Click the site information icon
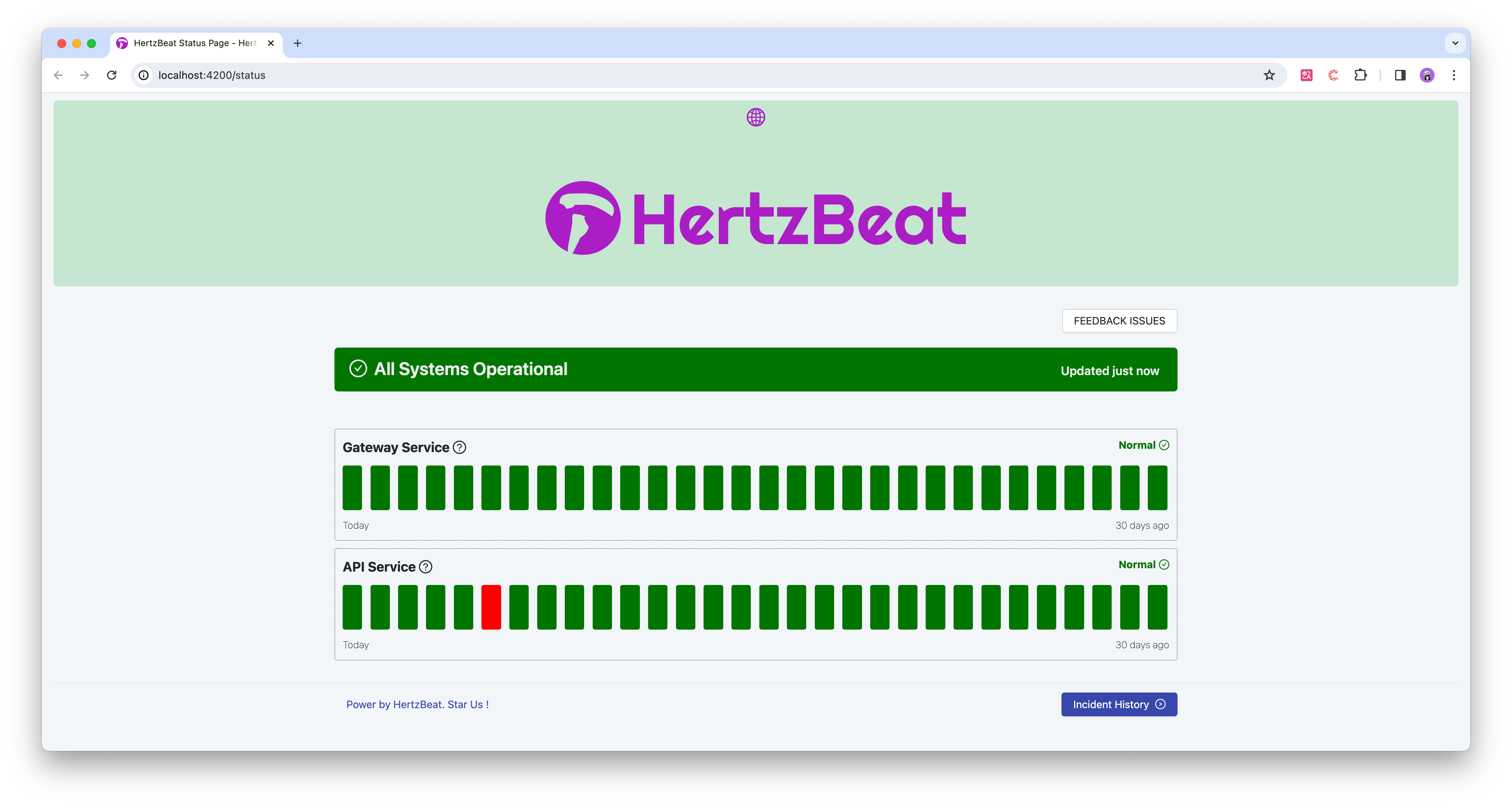The height and width of the screenshot is (806, 1512). tap(144, 75)
